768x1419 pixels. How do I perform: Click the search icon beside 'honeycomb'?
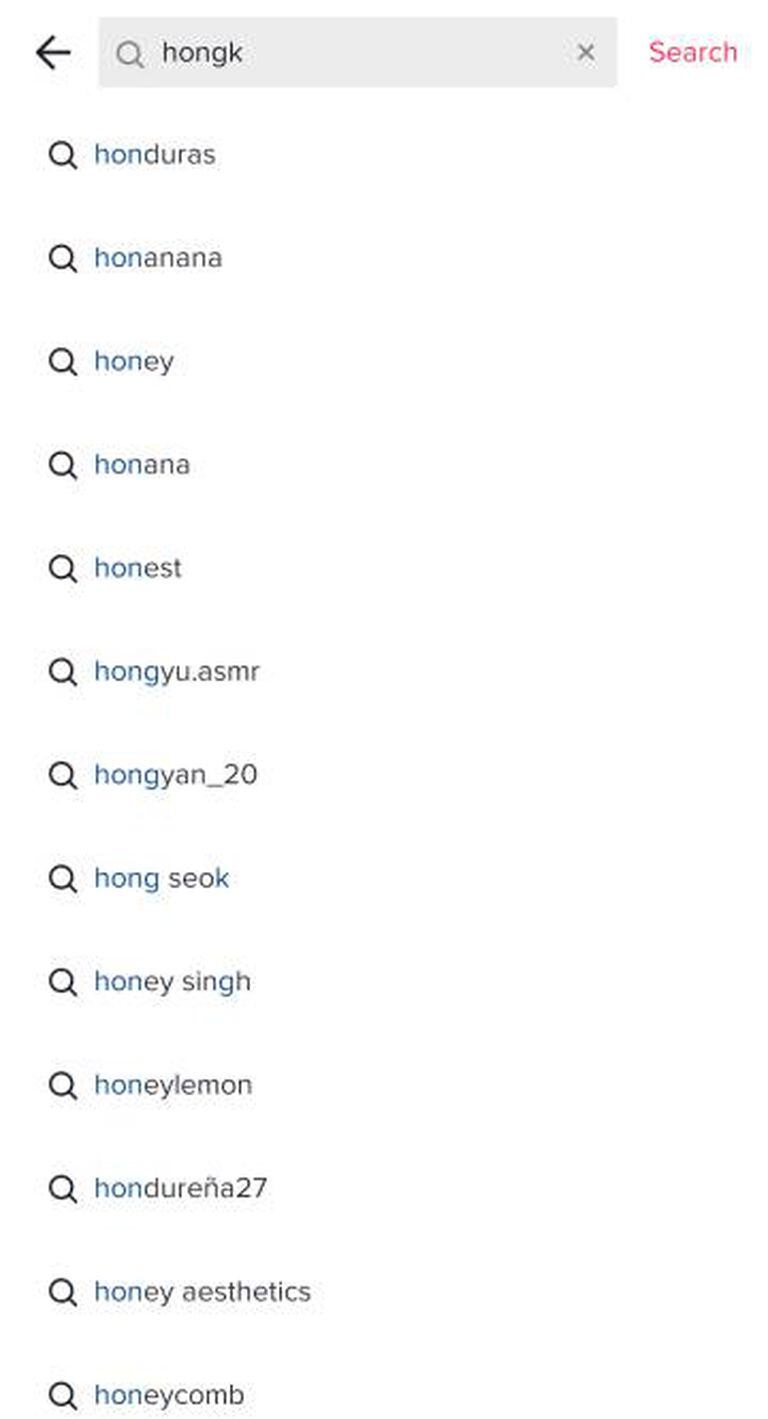pyautogui.click(x=63, y=1395)
